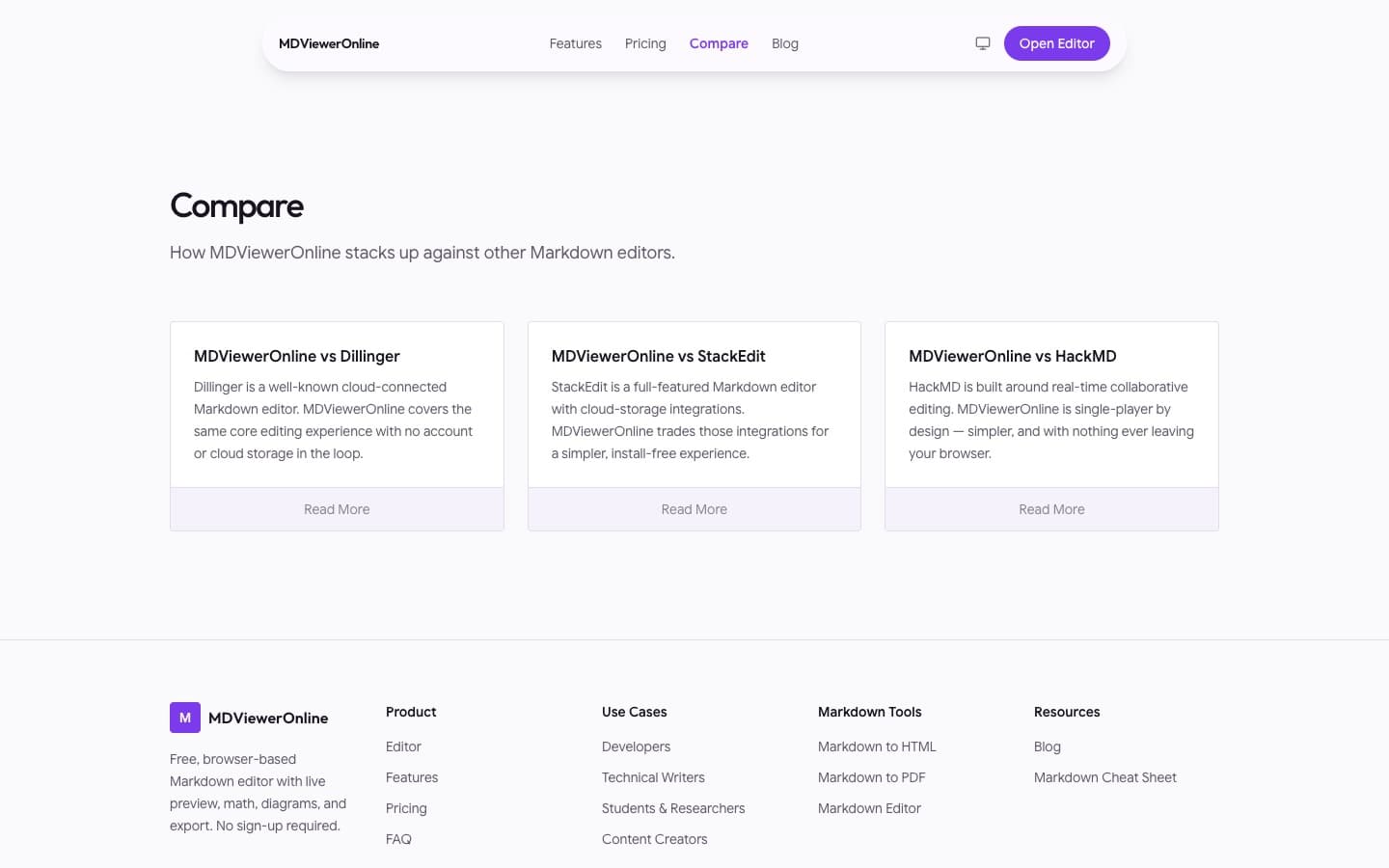Open the MDViewerOnline logo in navbar
The height and width of the screenshot is (868, 1389).
(329, 43)
